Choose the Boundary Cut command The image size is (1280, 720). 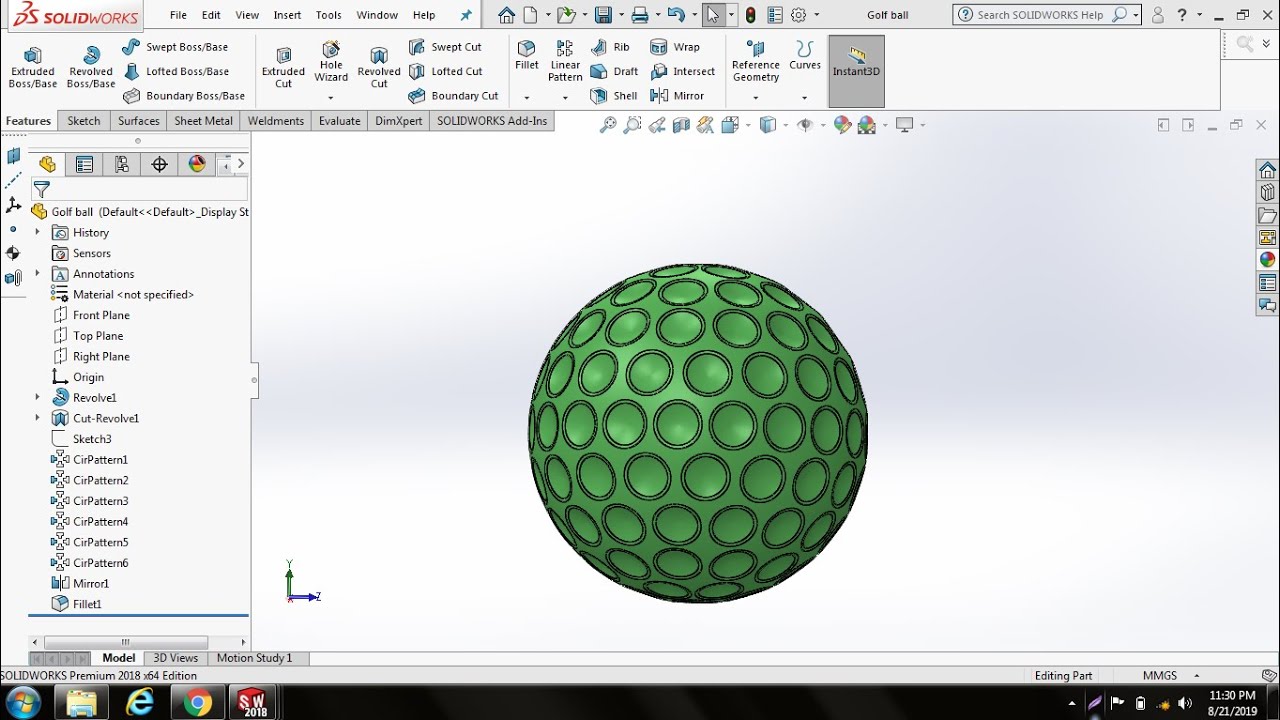[454, 96]
